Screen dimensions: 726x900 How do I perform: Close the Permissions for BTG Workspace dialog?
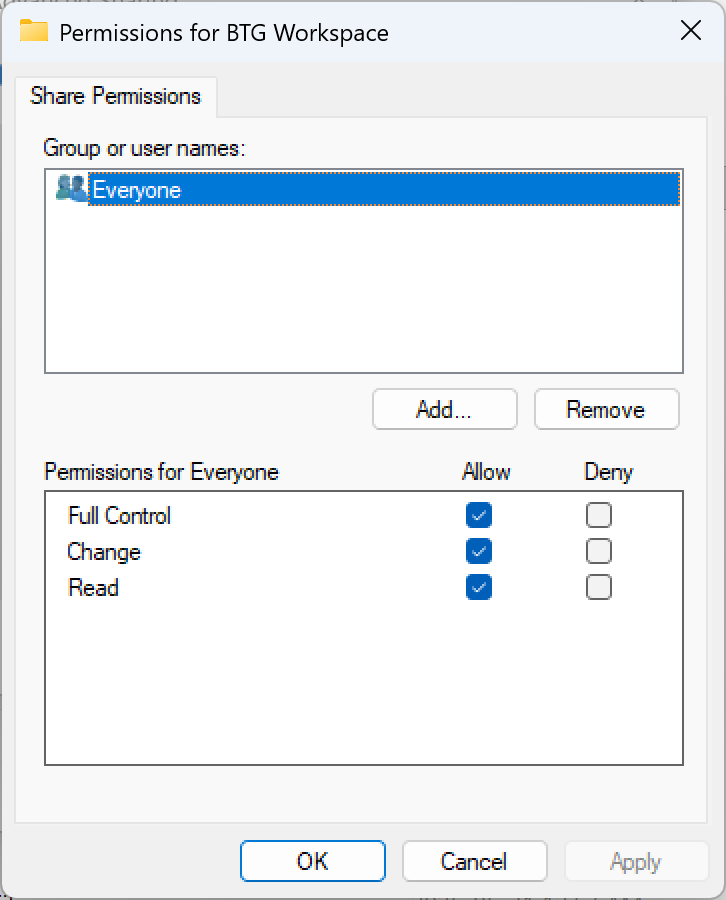point(690,31)
